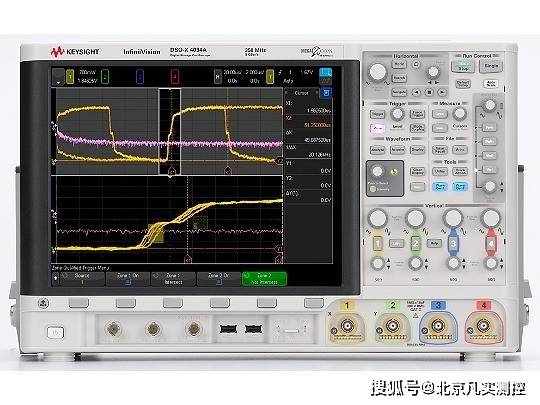Image resolution: width=540 pixels, height=405 pixels.
Task: Tap the blue icon in the screen's top-right corner
Action: tap(325, 73)
